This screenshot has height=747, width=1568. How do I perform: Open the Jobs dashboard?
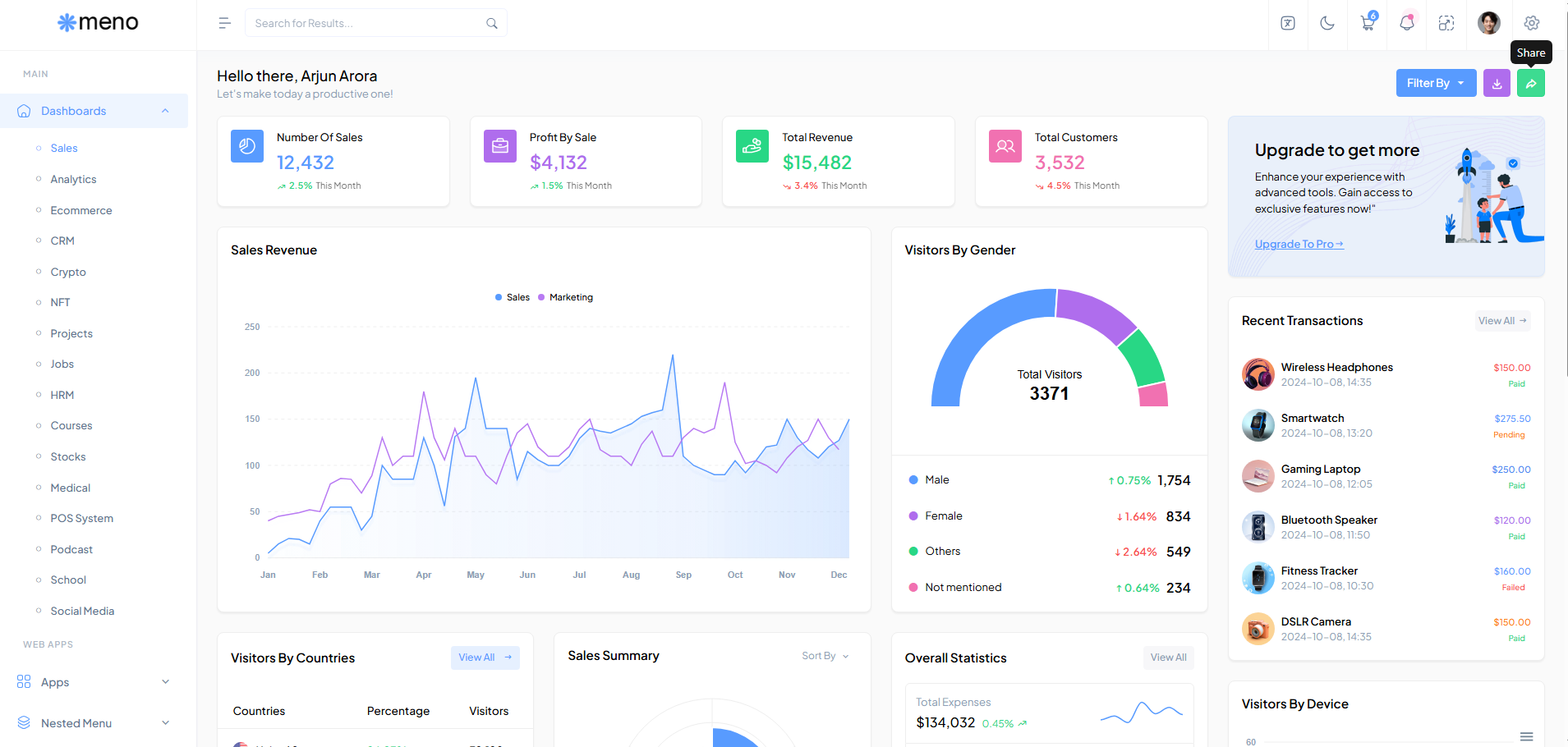click(62, 364)
